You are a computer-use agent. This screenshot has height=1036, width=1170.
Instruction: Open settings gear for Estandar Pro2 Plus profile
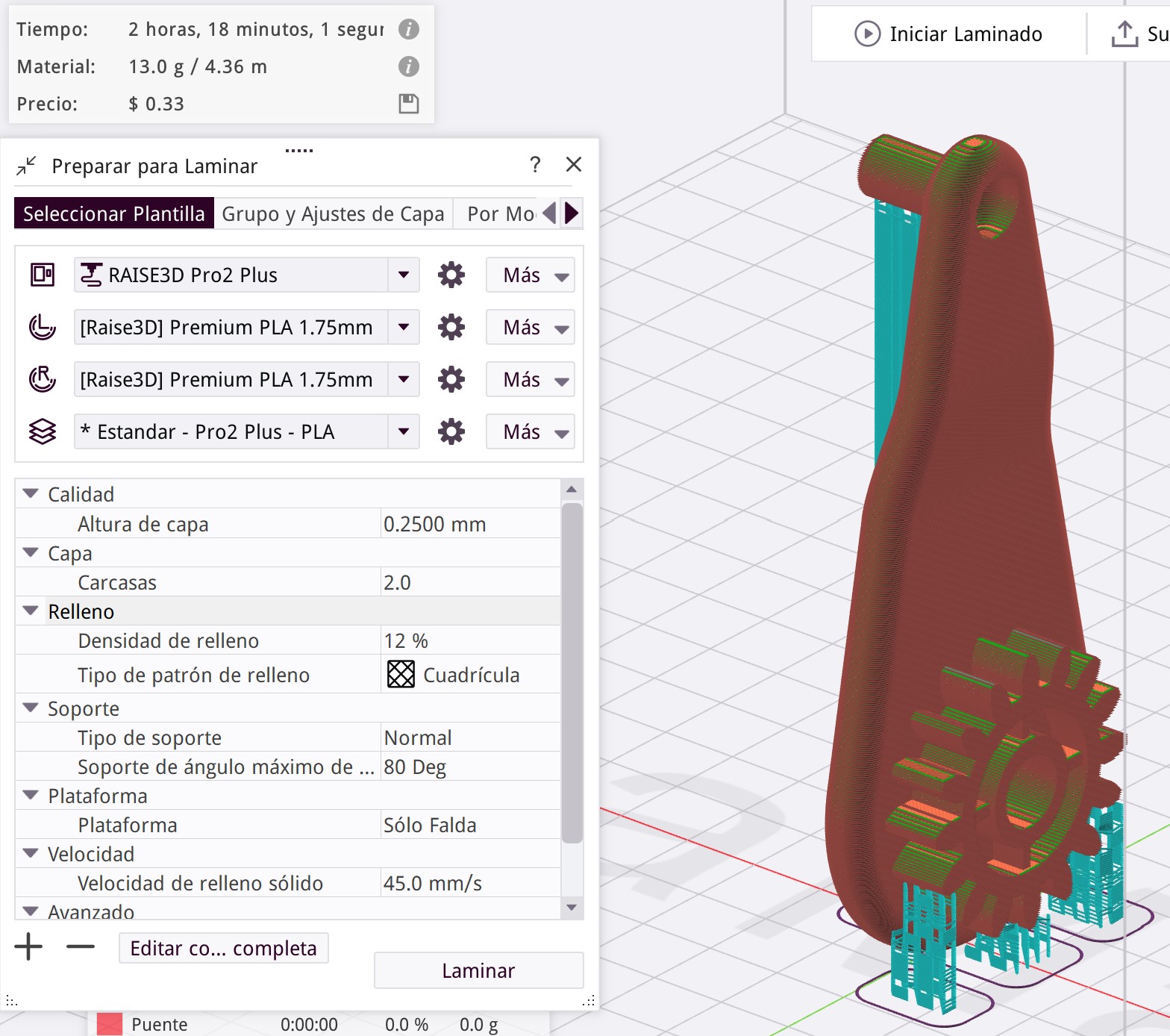coord(451,432)
